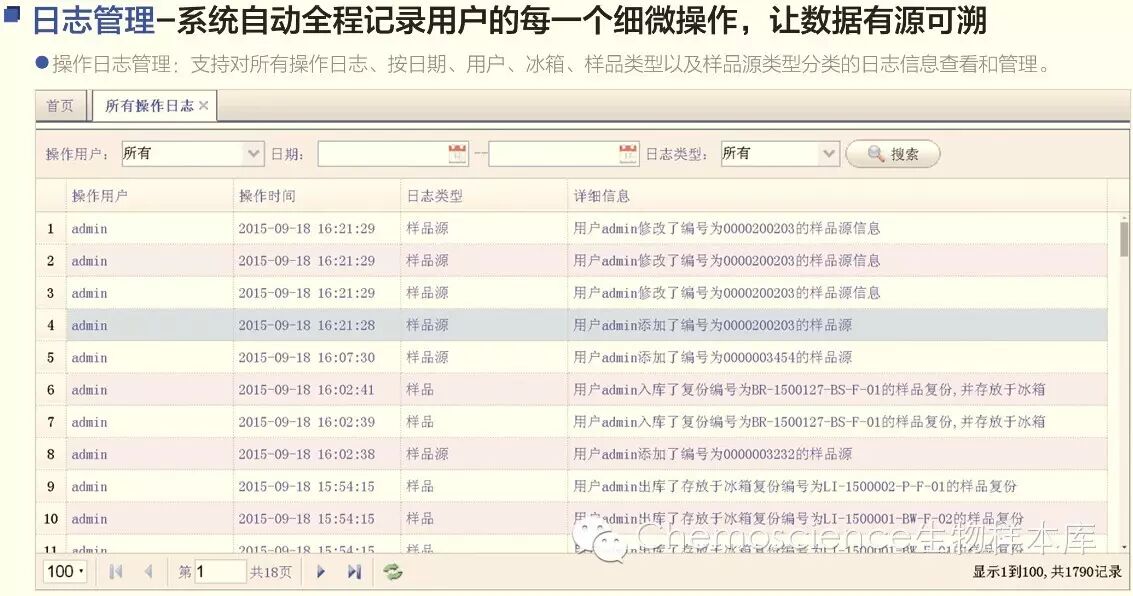The image size is (1133, 596).
Task: Click the detail about 0000003232 样品源
Action: pos(712,454)
